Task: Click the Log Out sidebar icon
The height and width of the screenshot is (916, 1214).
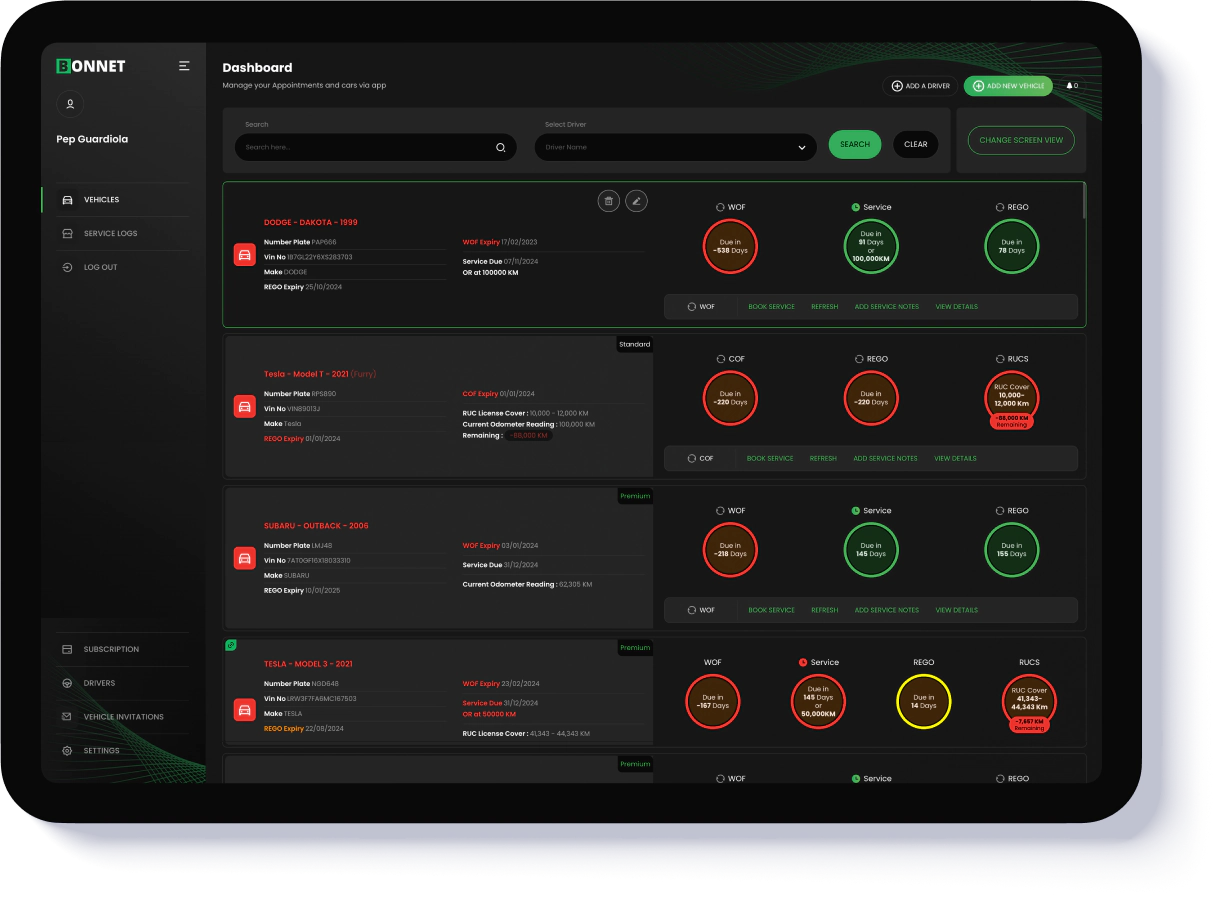Action: [67, 267]
